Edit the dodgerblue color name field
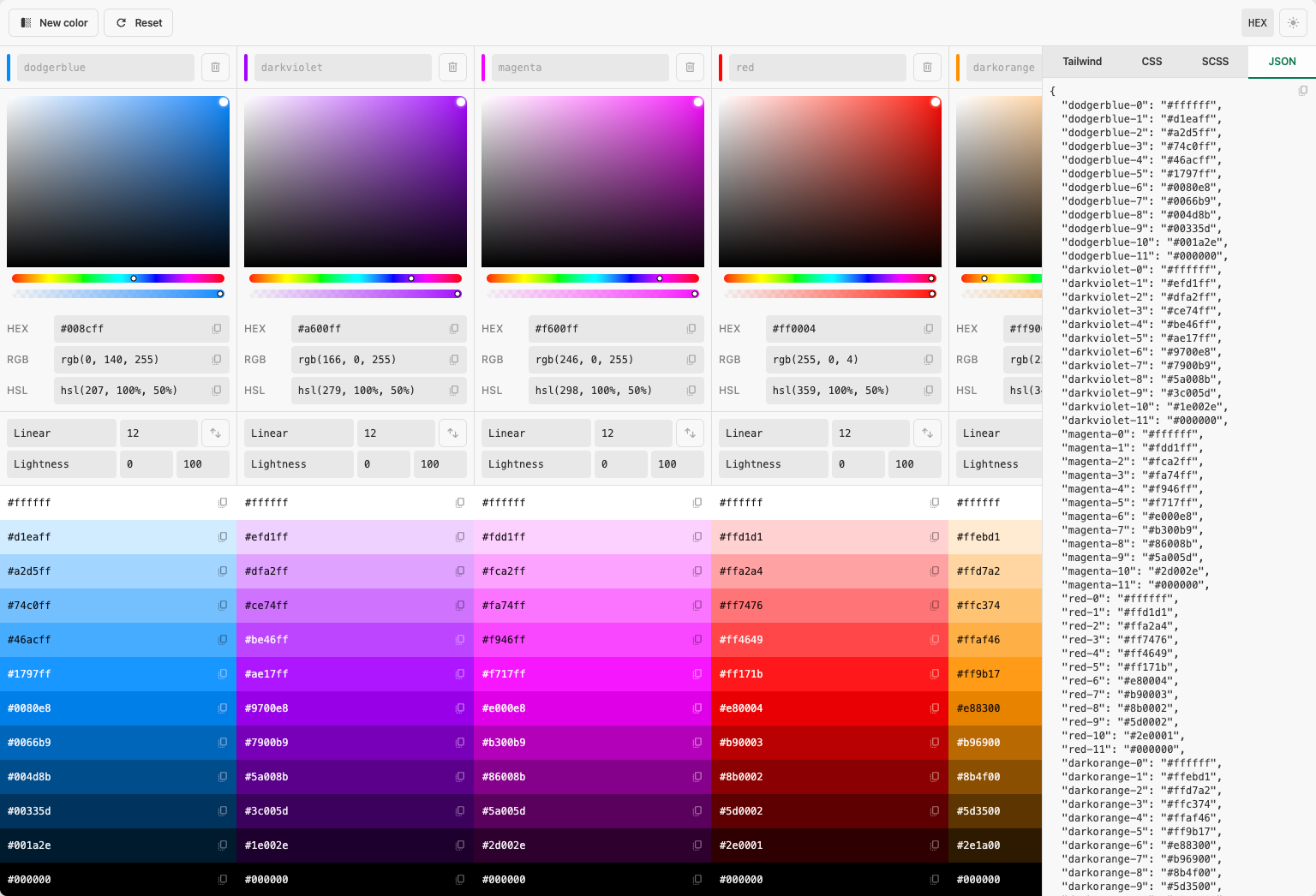The image size is (1316, 896). click(106, 68)
